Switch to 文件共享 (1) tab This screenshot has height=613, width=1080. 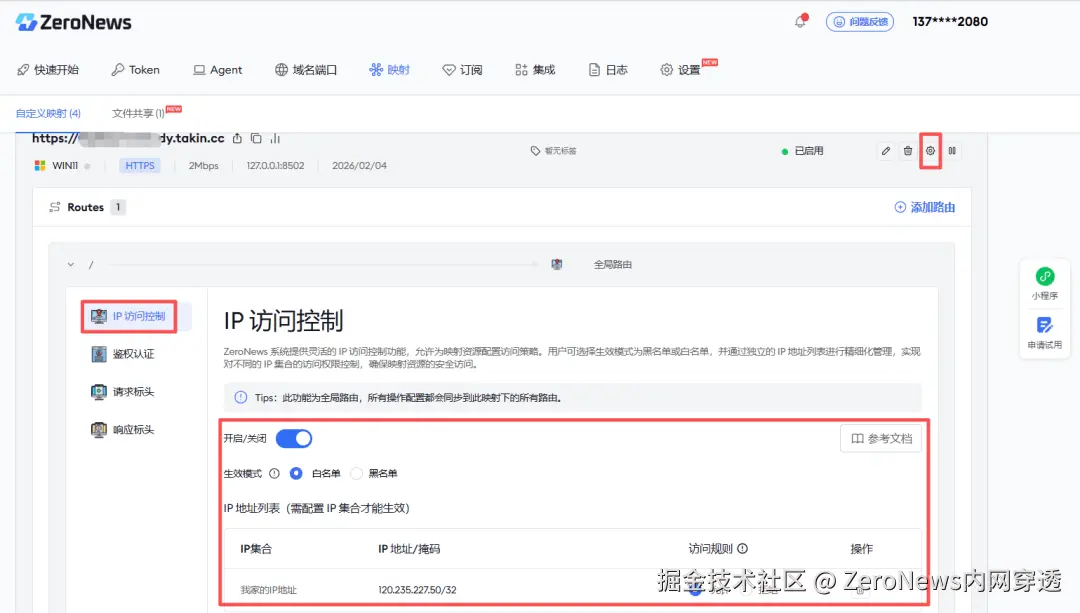[138, 113]
